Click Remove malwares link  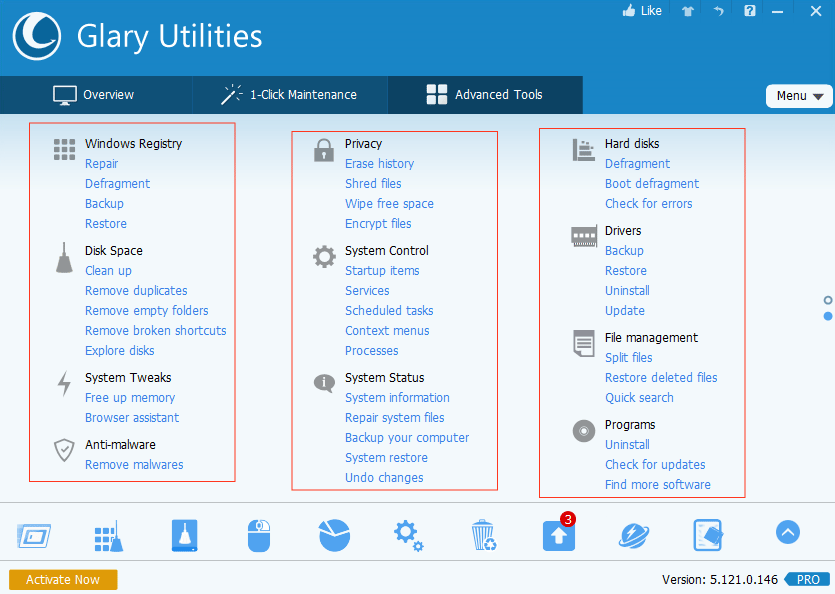click(134, 465)
